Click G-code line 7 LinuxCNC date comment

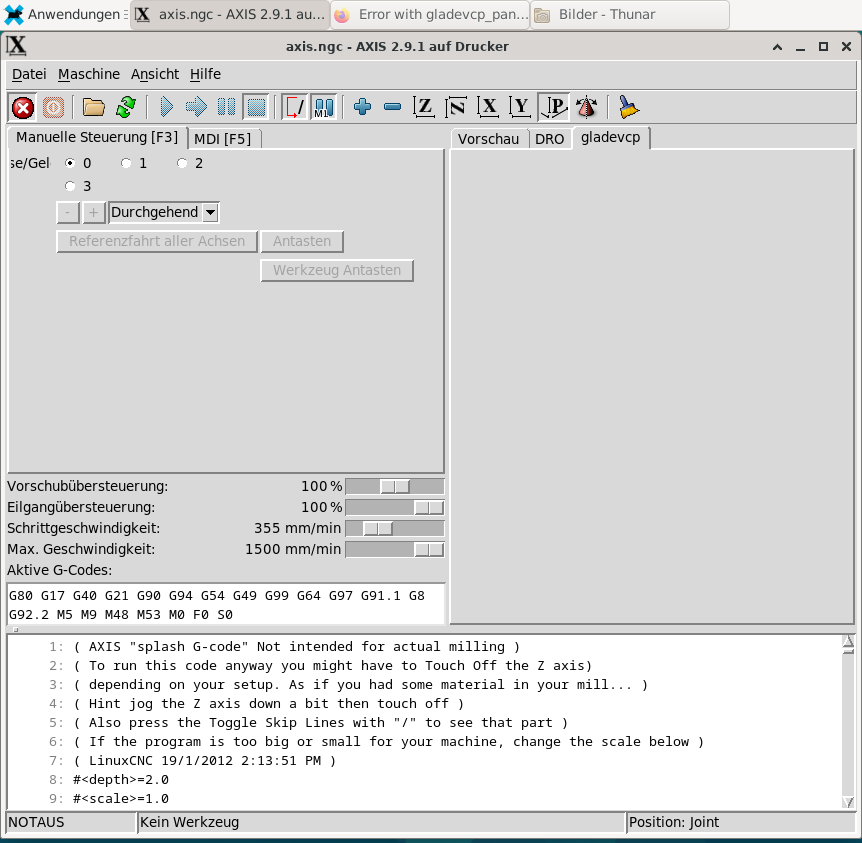(x=204, y=761)
